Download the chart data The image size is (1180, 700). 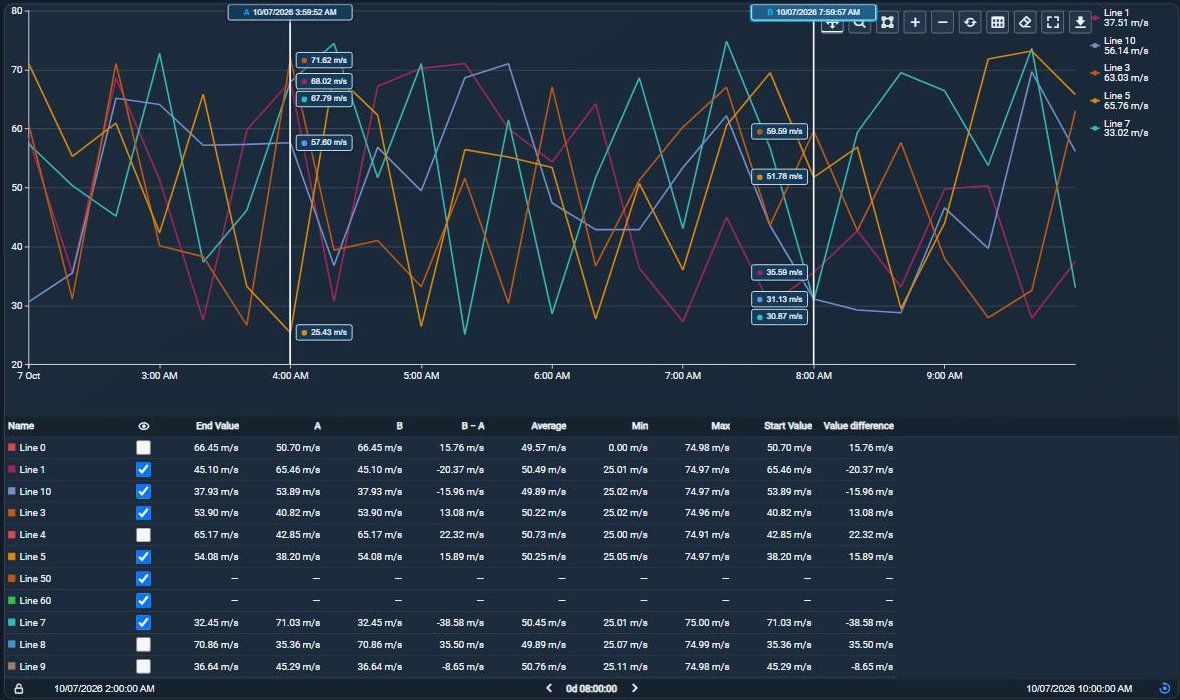point(1080,23)
